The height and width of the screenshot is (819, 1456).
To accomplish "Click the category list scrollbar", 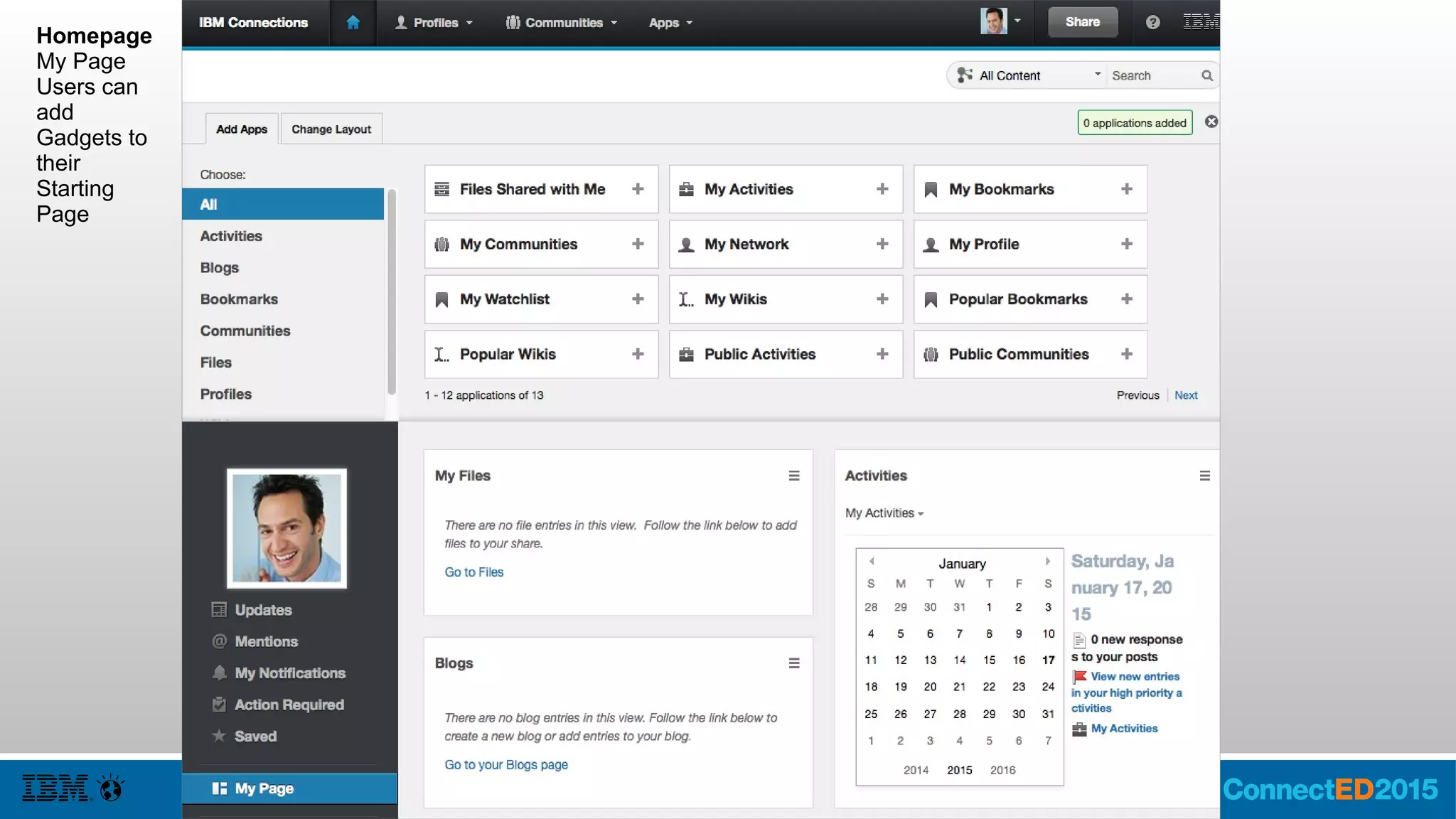I will click(x=391, y=291).
